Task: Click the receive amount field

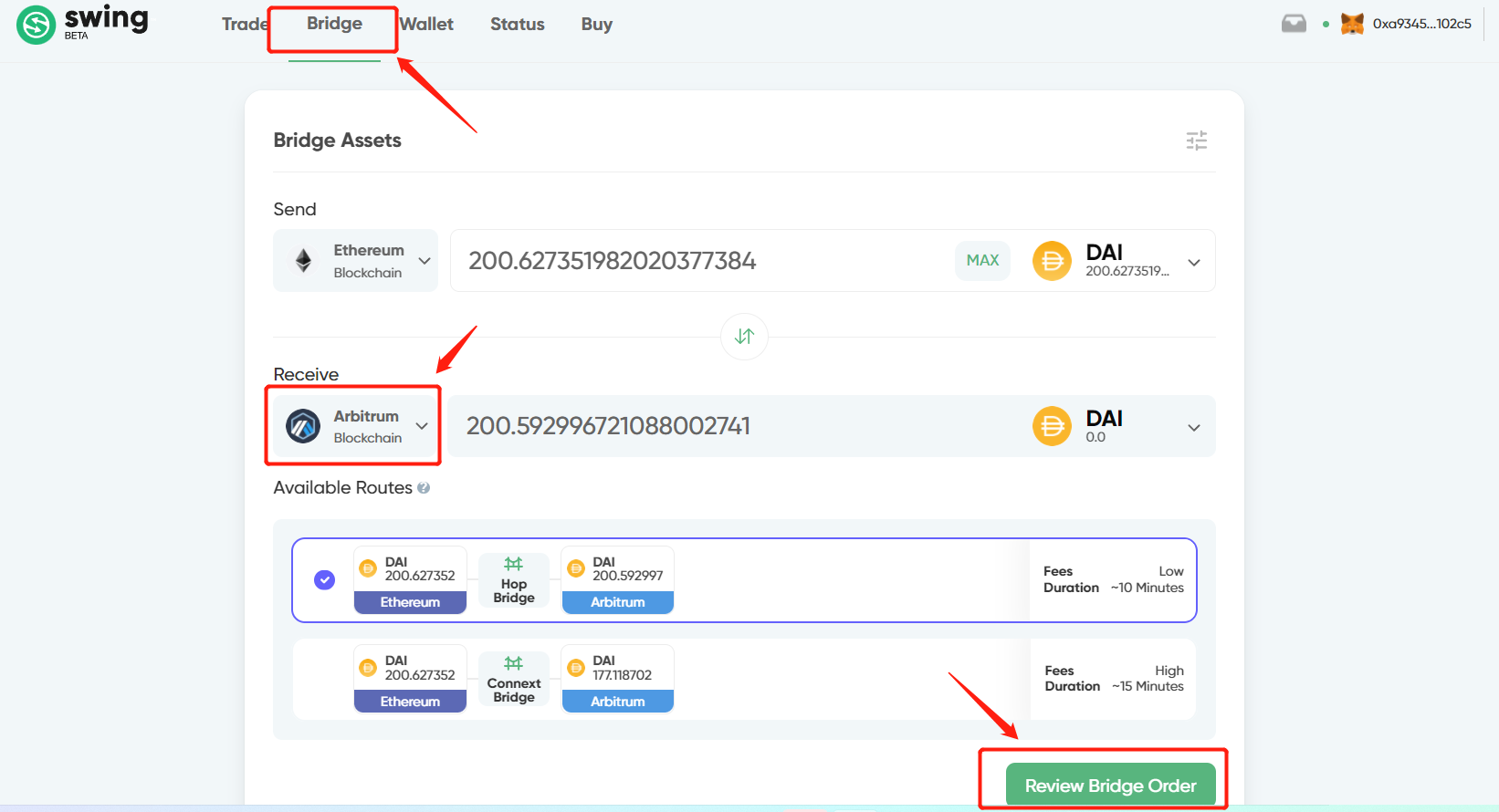Action: [730, 426]
